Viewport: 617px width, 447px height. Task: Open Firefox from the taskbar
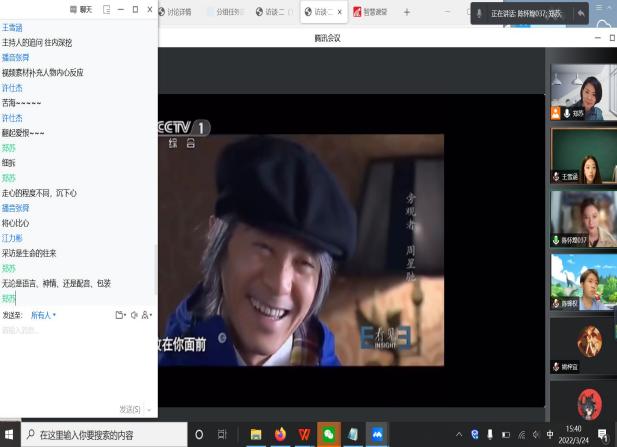(280, 434)
